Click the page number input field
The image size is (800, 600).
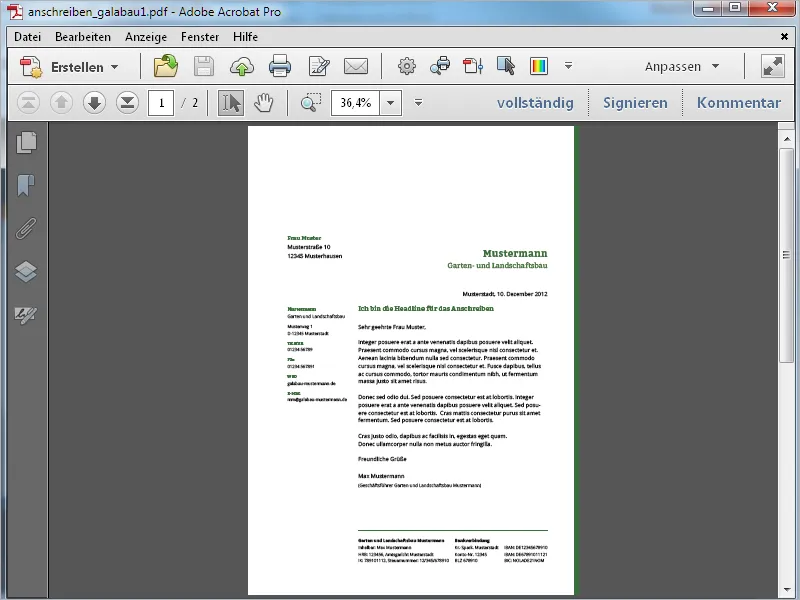coord(161,103)
